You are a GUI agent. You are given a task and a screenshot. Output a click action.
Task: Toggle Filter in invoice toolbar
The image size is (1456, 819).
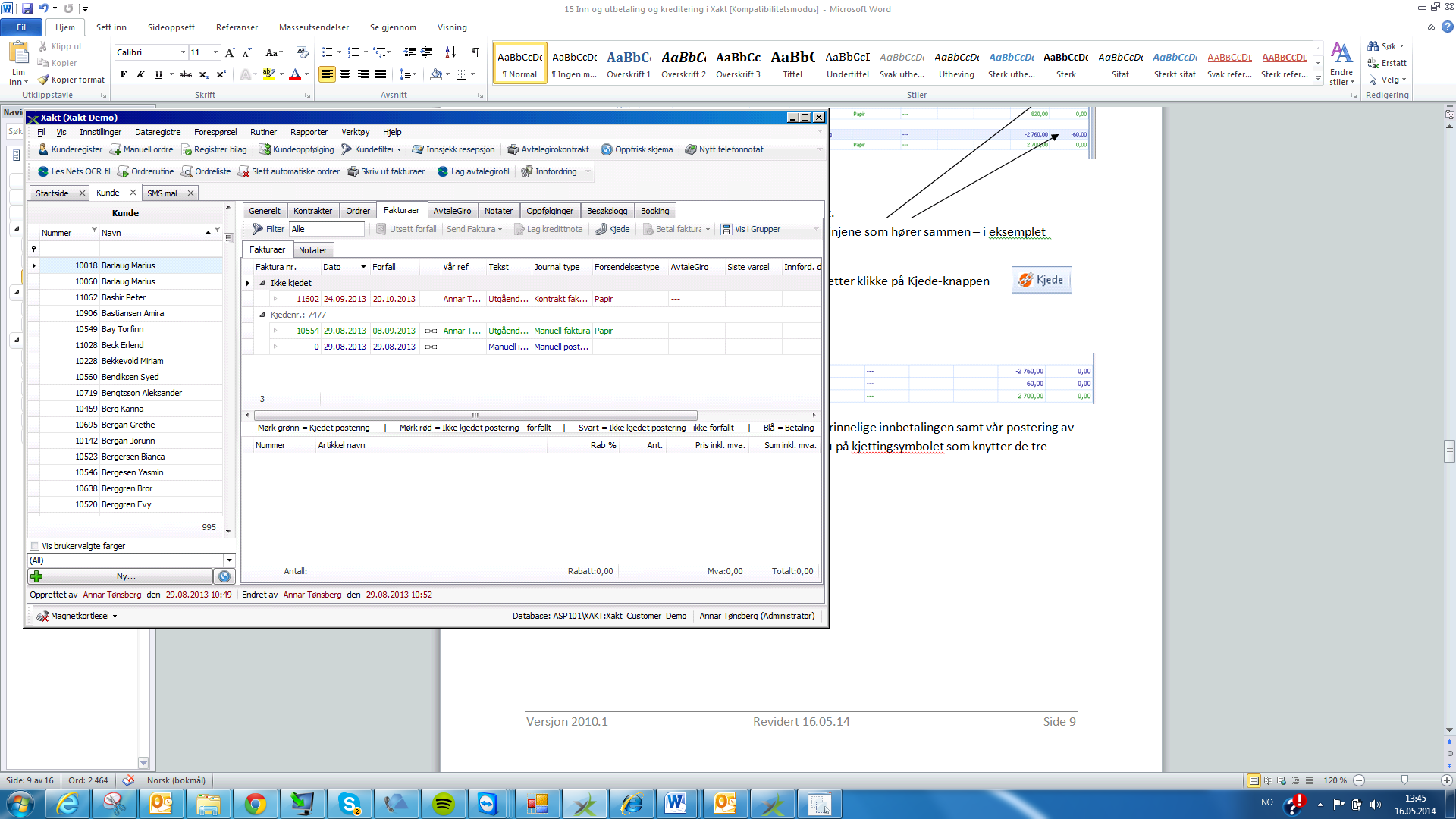(268, 229)
